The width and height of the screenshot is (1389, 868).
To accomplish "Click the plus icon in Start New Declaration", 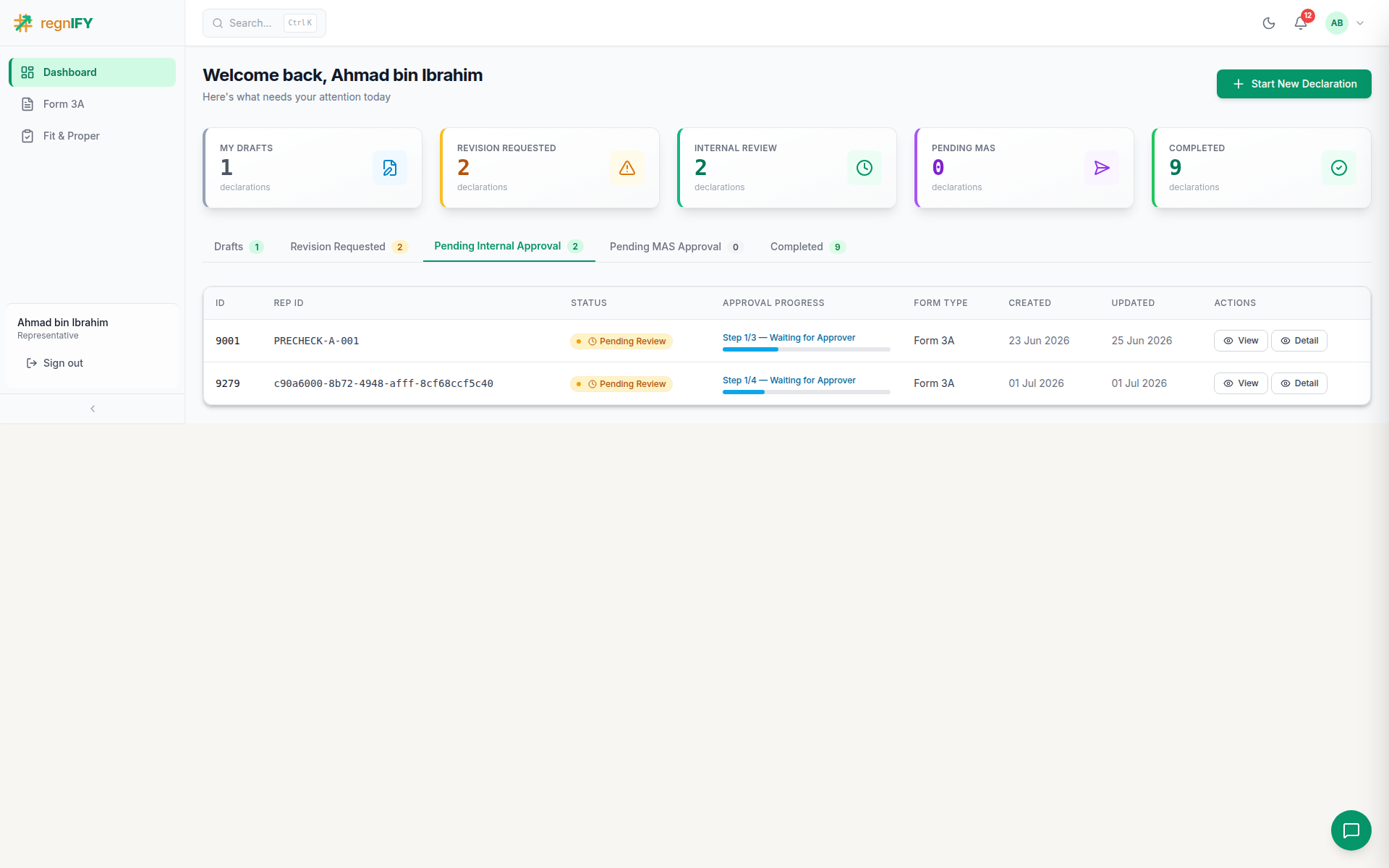I will (x=1239, y=84).
